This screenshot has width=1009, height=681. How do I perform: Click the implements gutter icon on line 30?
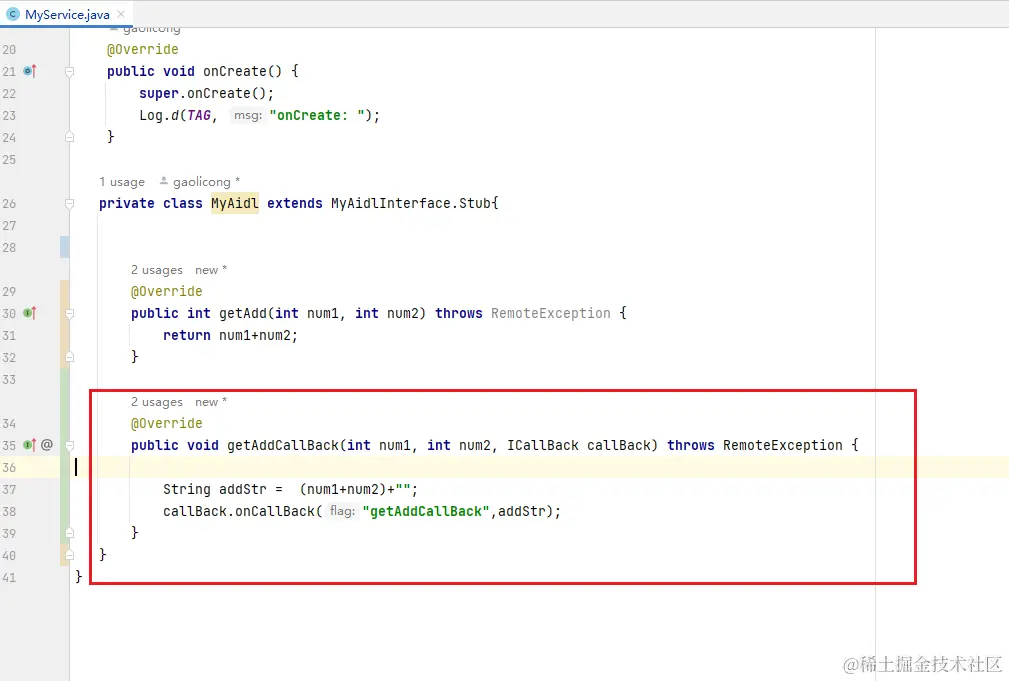(30, 313)
